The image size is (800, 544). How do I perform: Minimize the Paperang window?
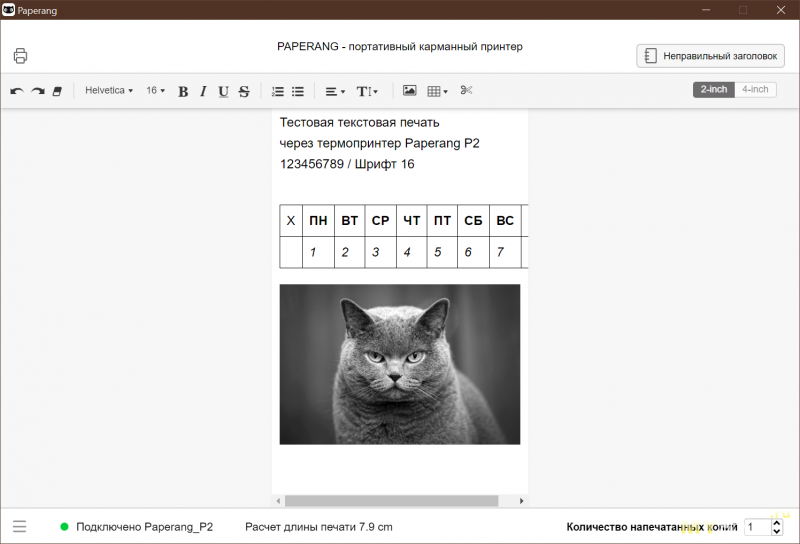(x=706, y=10)
